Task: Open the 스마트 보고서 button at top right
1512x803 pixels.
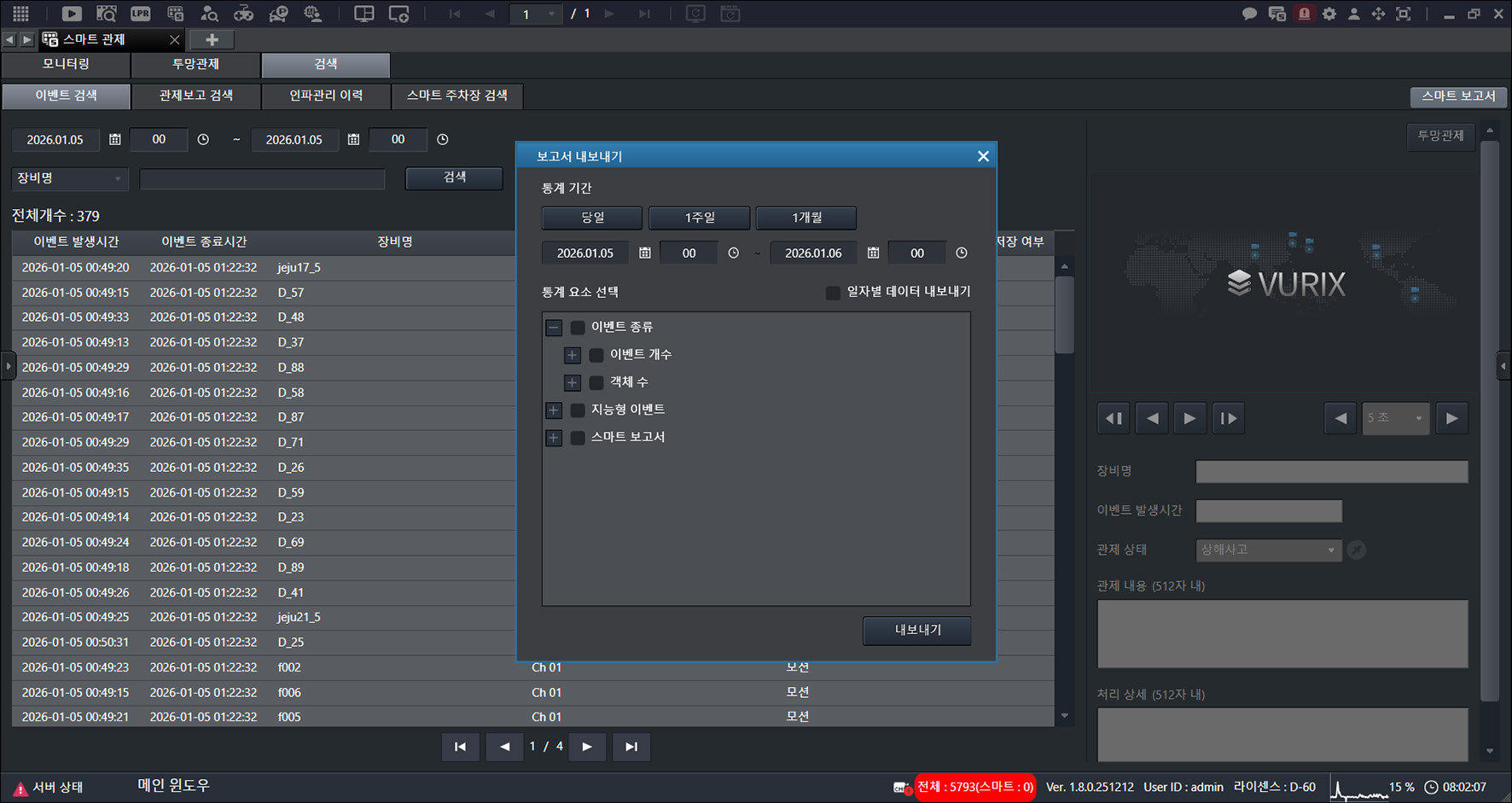Action: tap(1458, 96)
